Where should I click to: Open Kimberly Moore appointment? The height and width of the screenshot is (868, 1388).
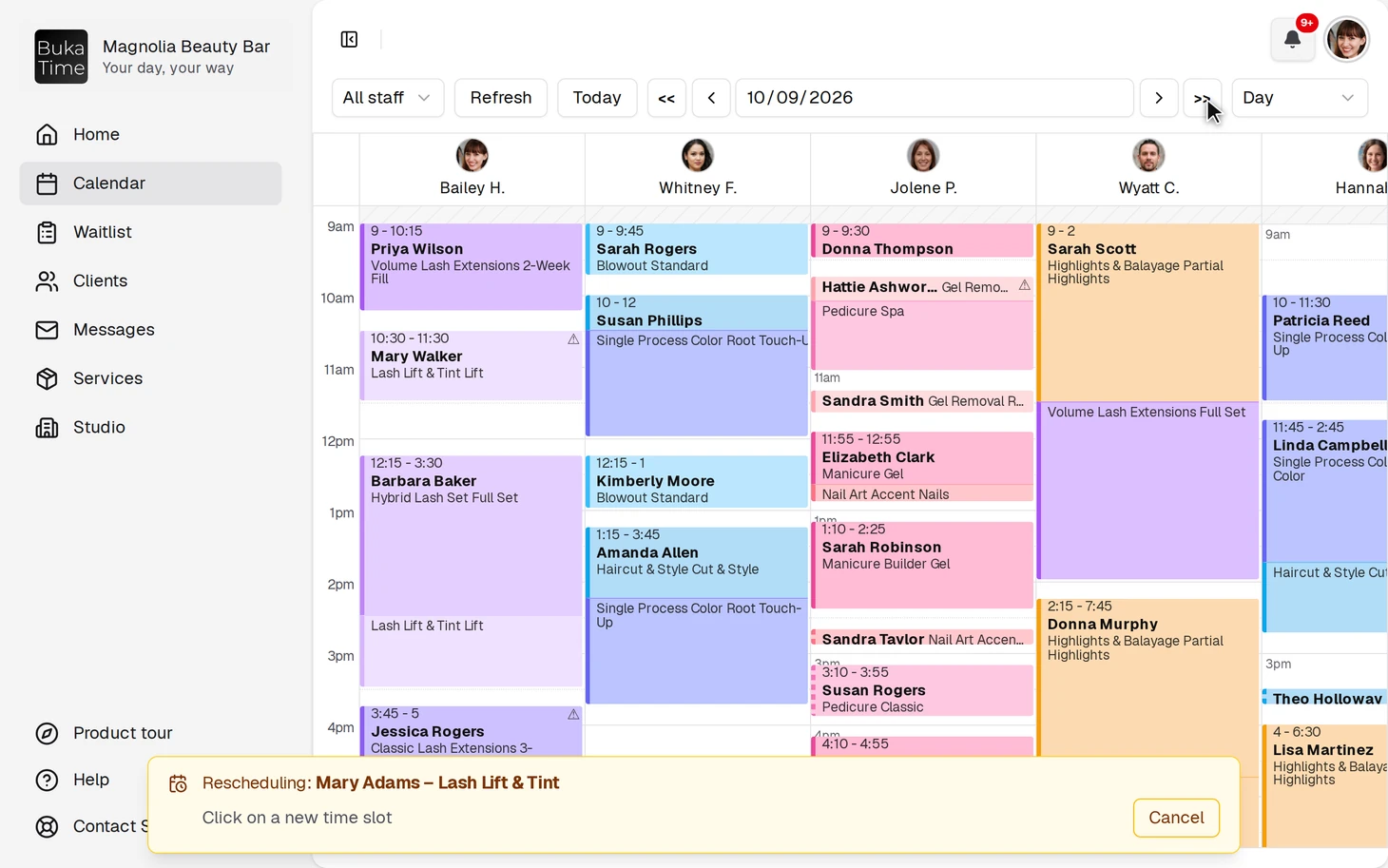pos(697,481)
